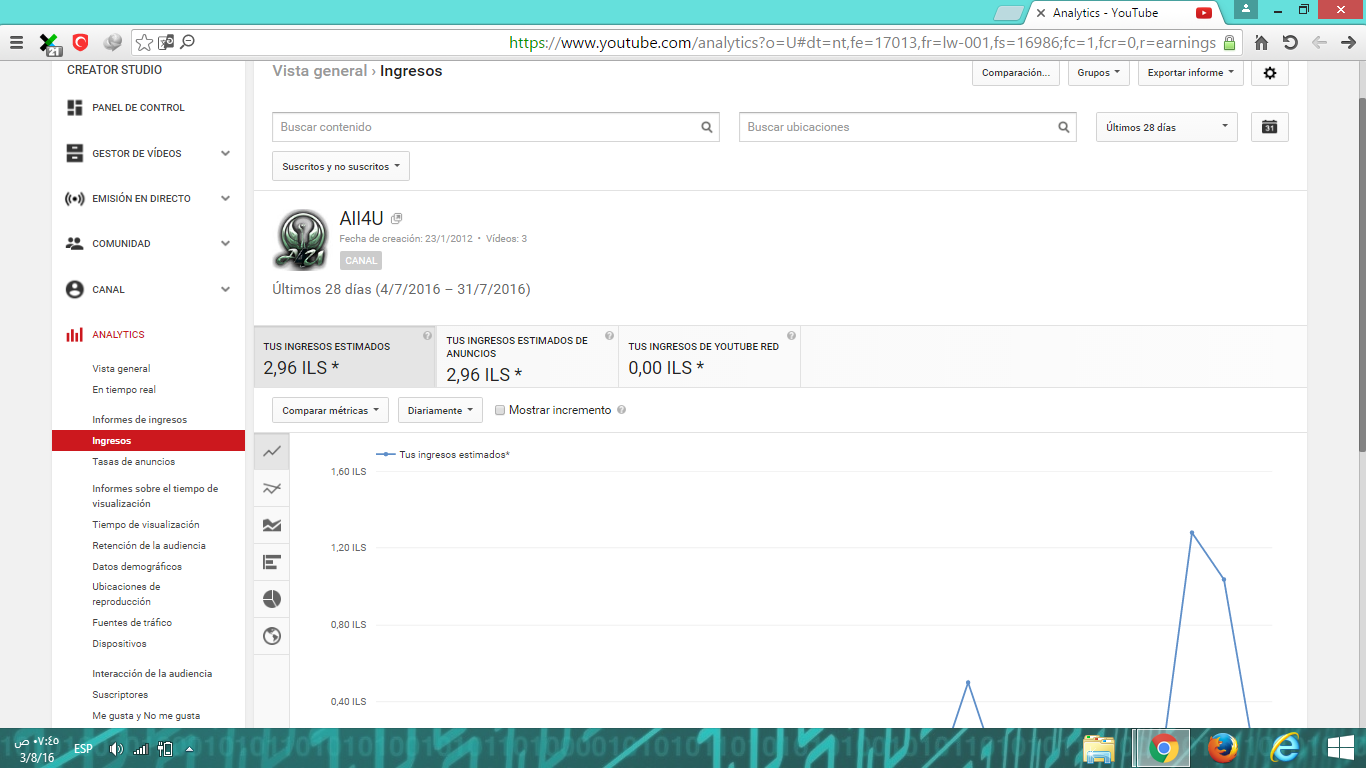The image size is (1366, 768).
Task: Select Tus ingresos de YouTube Red tab
Action: pos(710,357)
